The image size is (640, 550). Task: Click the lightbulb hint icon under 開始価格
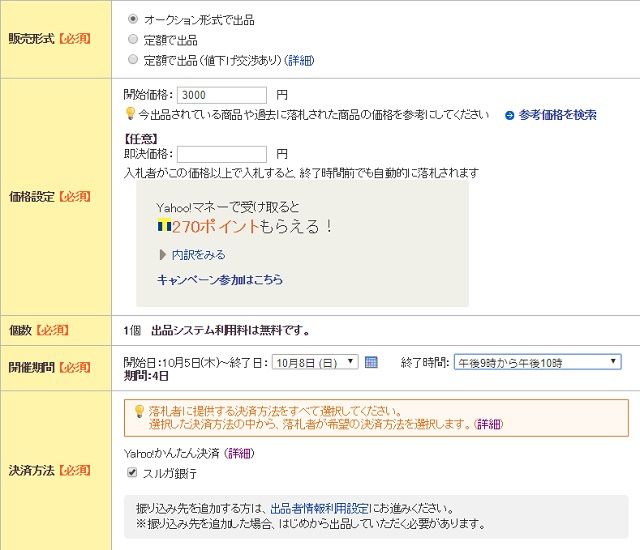(x=130, y=113)
